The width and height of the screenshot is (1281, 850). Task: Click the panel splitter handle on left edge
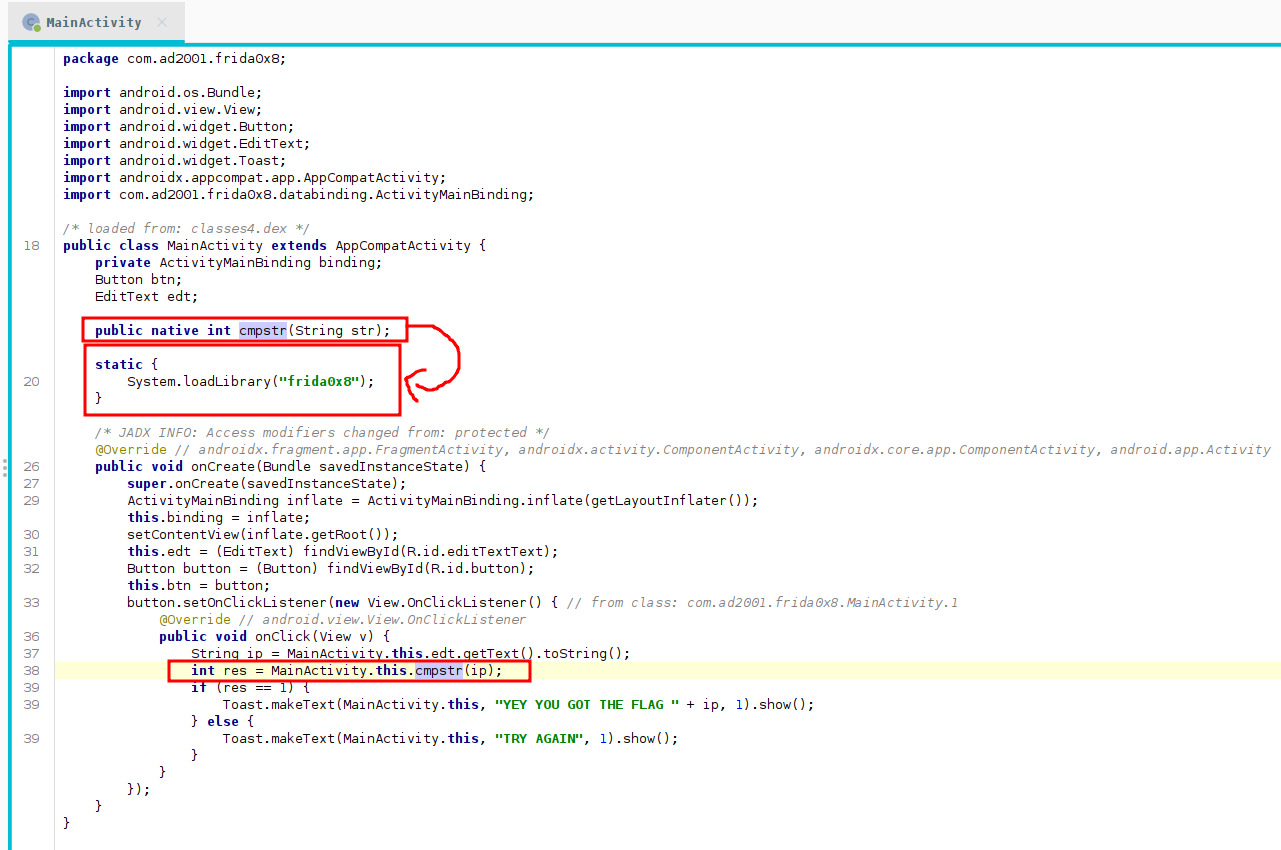pyautogui.click(x=4, y=467)
